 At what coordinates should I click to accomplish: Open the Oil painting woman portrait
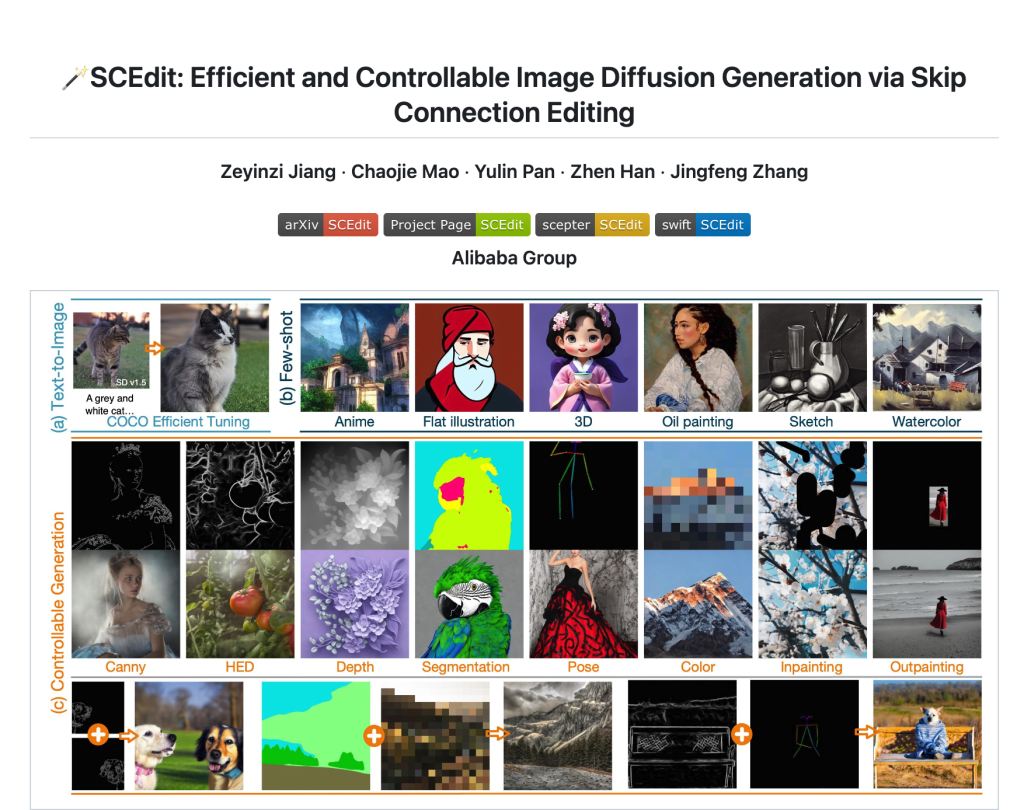pyautogui.click(x=697, y=357)
